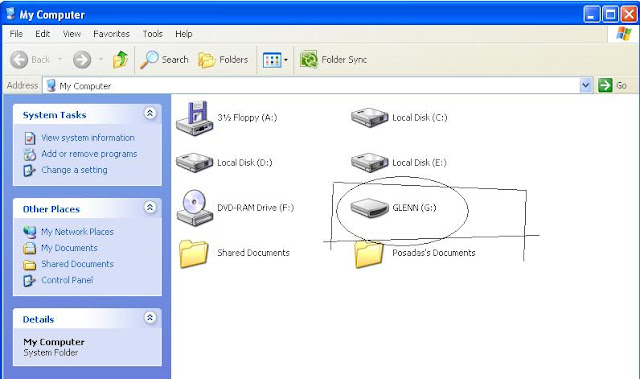Click the Details panel heading

click(38, 319)
